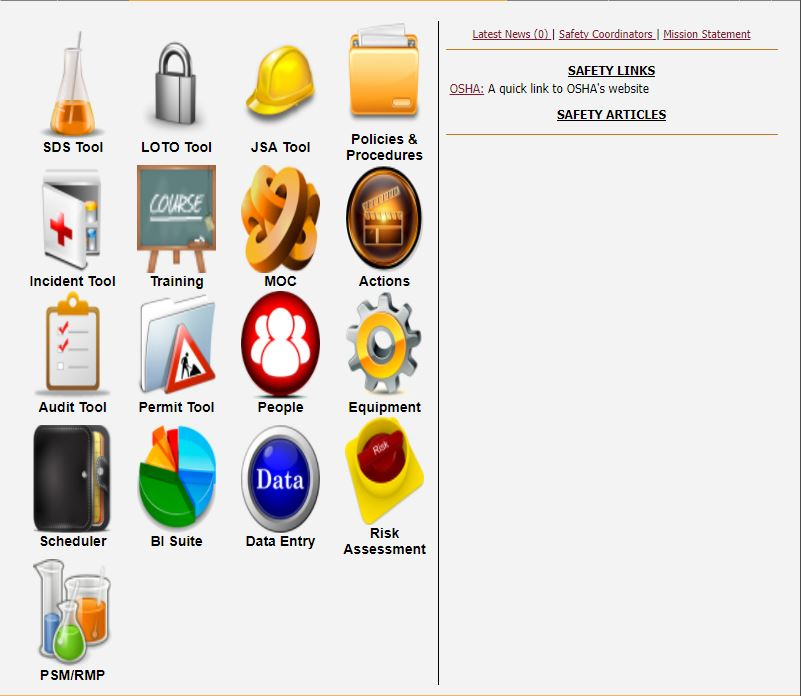
Task: Click the SAFETY LINKS heading
Action: point(611,71)
